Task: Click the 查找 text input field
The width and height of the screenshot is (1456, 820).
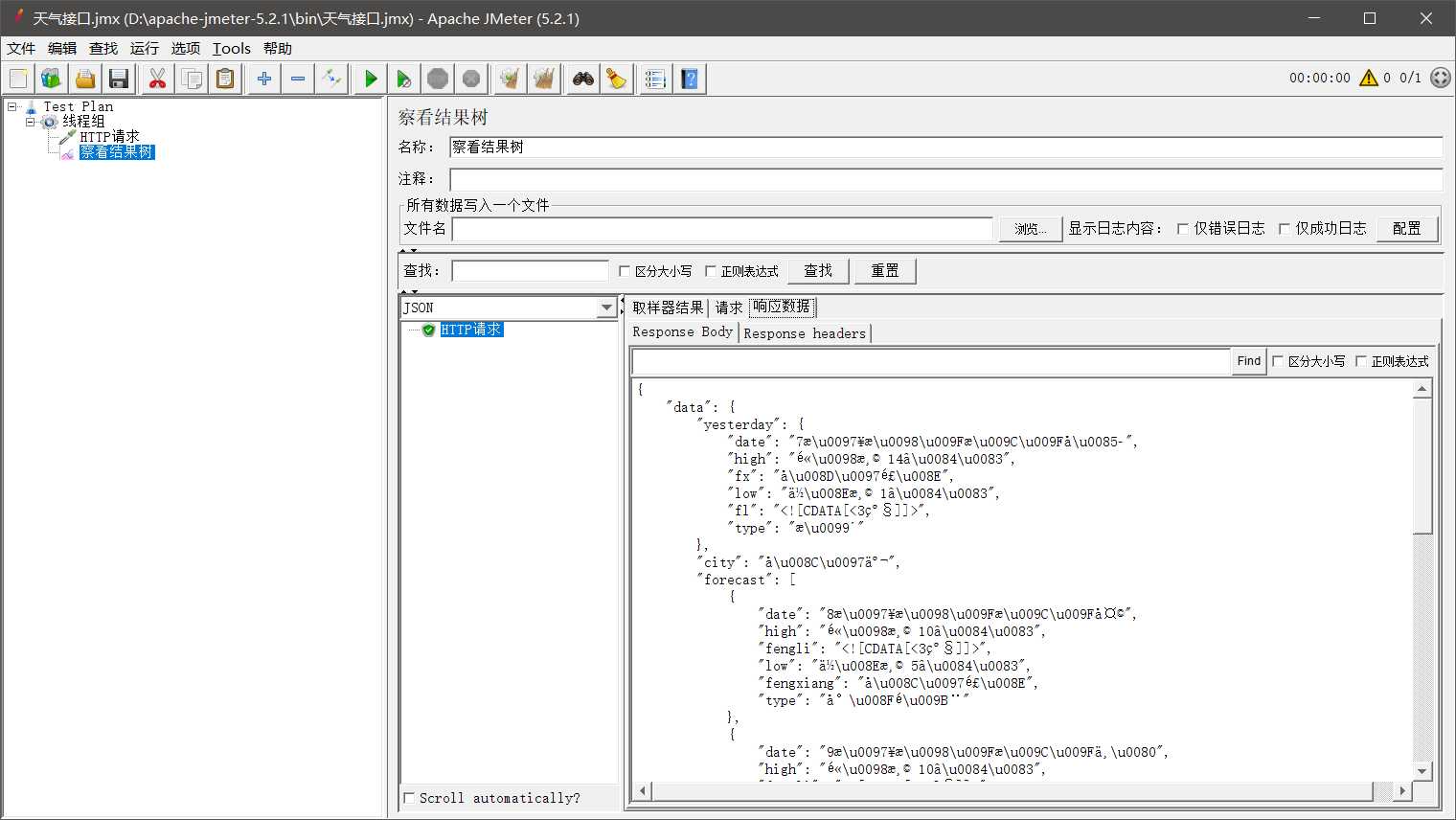Action: (x=530, y=271)
